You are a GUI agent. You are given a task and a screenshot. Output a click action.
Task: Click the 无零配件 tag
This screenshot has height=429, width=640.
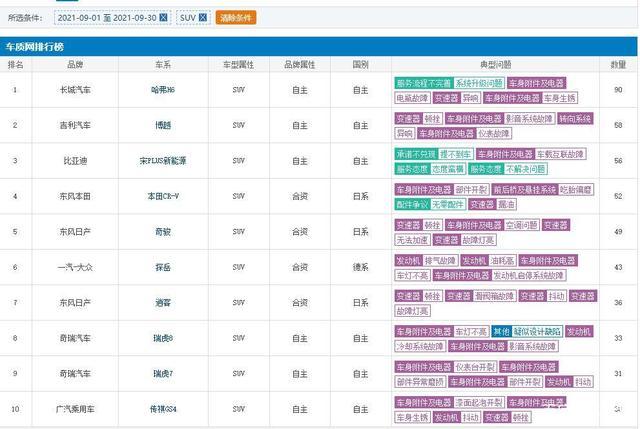coord(448,204)
